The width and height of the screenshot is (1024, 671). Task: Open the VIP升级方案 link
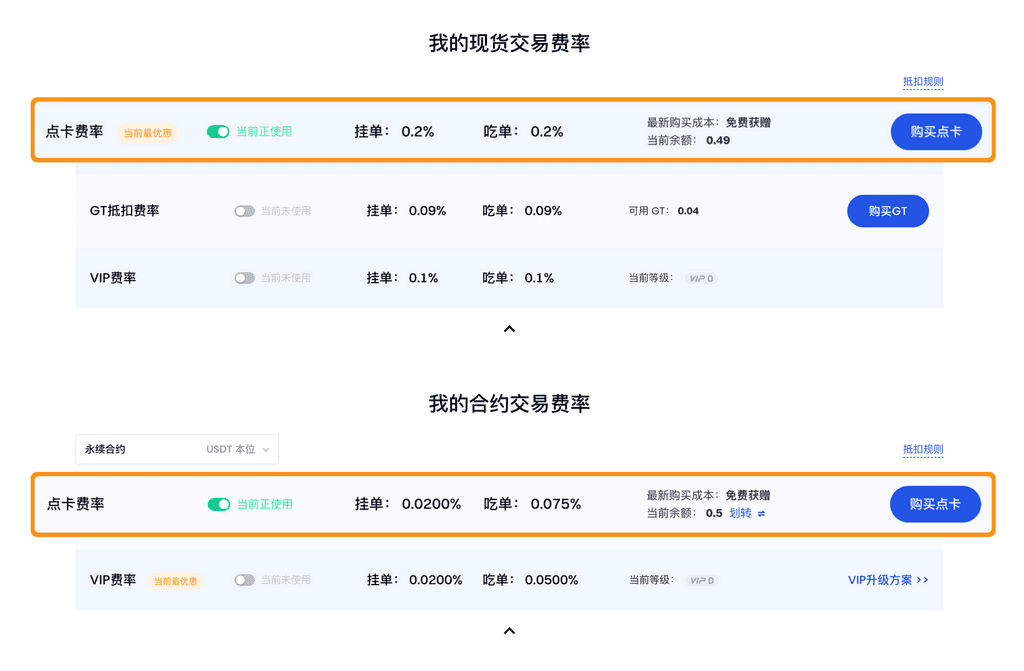888,580
